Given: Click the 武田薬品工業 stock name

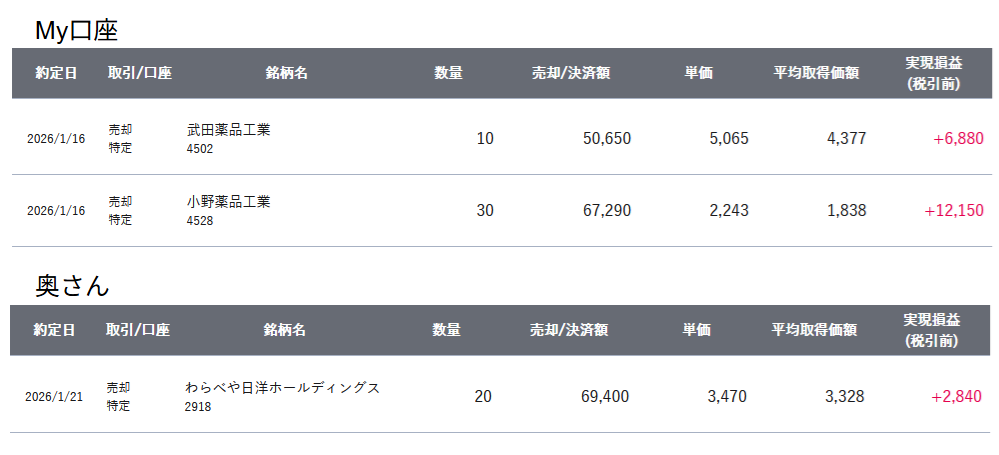Looking at the screenshot, I should point(228,130).
